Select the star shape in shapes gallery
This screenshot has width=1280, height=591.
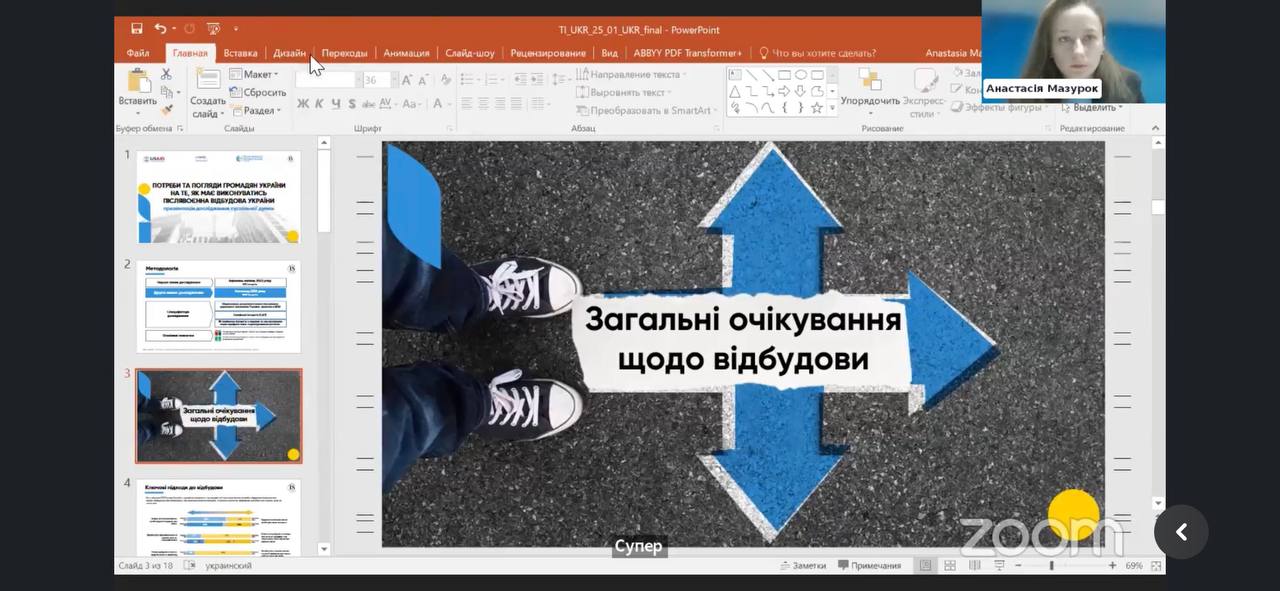(x=817, y=108)
